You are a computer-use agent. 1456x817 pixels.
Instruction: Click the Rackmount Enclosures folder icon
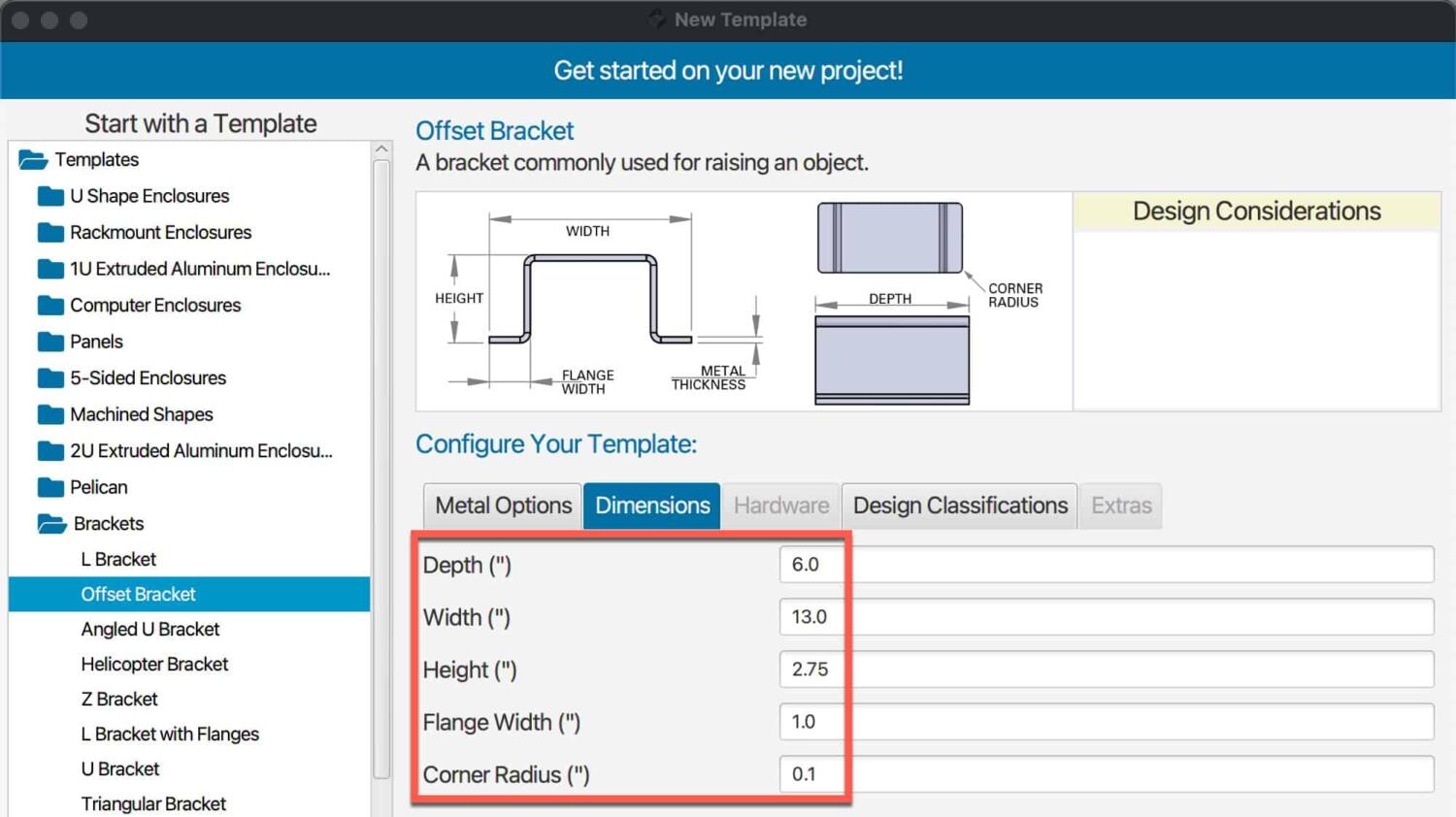point(50,233)
